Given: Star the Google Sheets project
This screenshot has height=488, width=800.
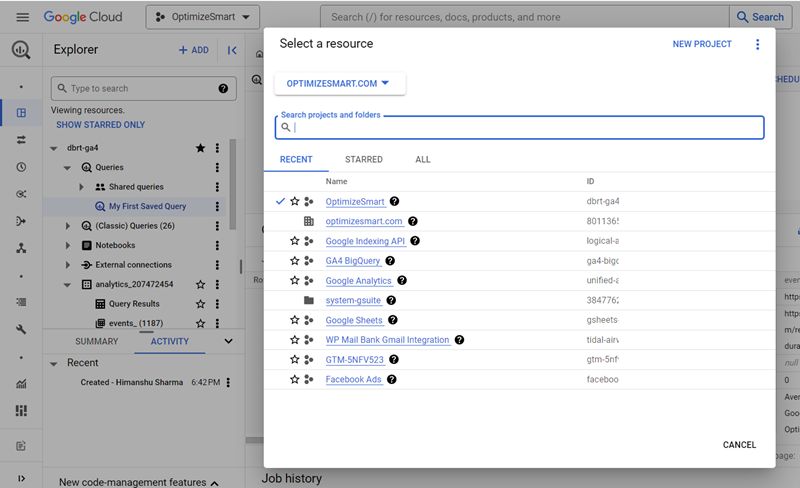Looking at the screenshot, I should [x=295, y=320].
